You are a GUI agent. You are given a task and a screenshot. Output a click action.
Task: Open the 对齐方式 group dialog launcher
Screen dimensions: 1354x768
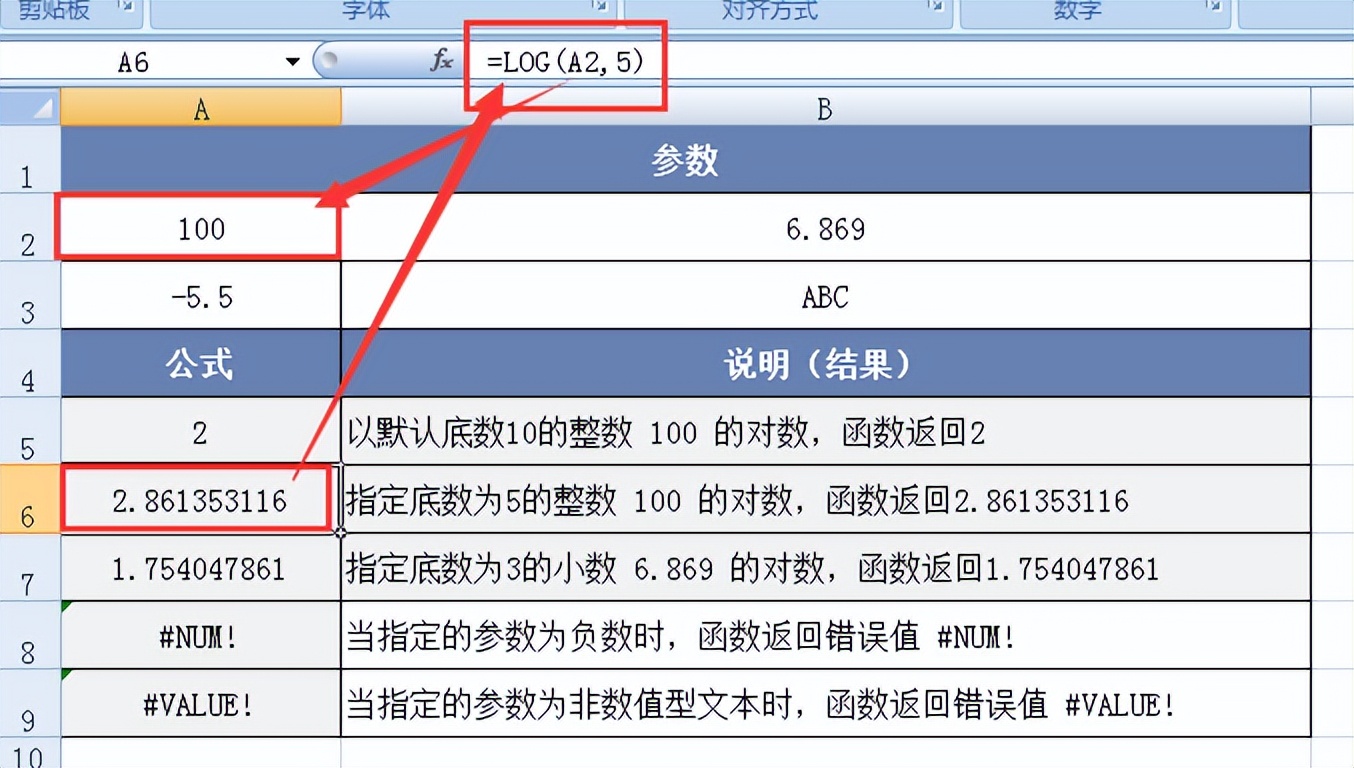tap(936, 8)
